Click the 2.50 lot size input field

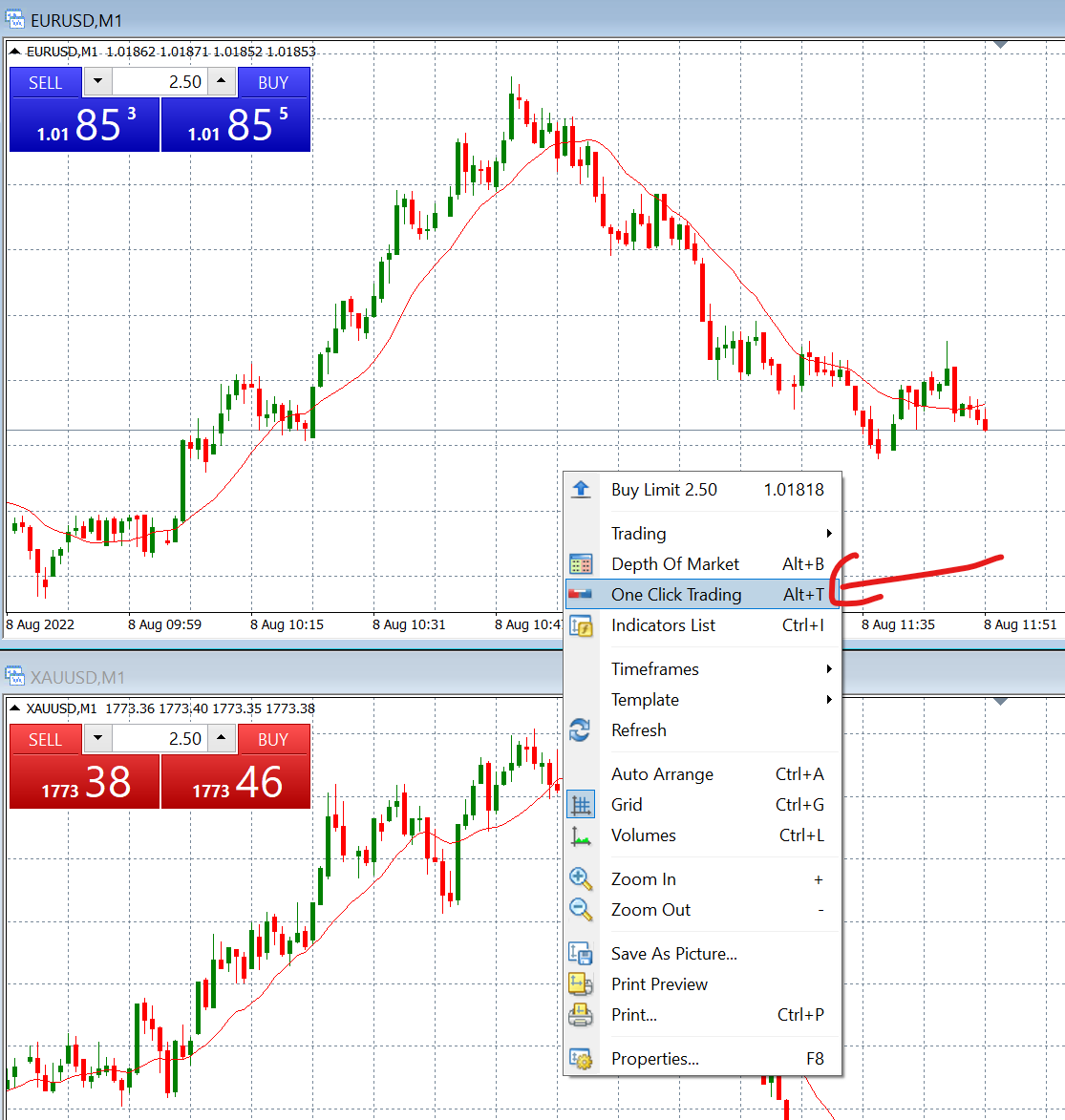[x=160, y=82]
